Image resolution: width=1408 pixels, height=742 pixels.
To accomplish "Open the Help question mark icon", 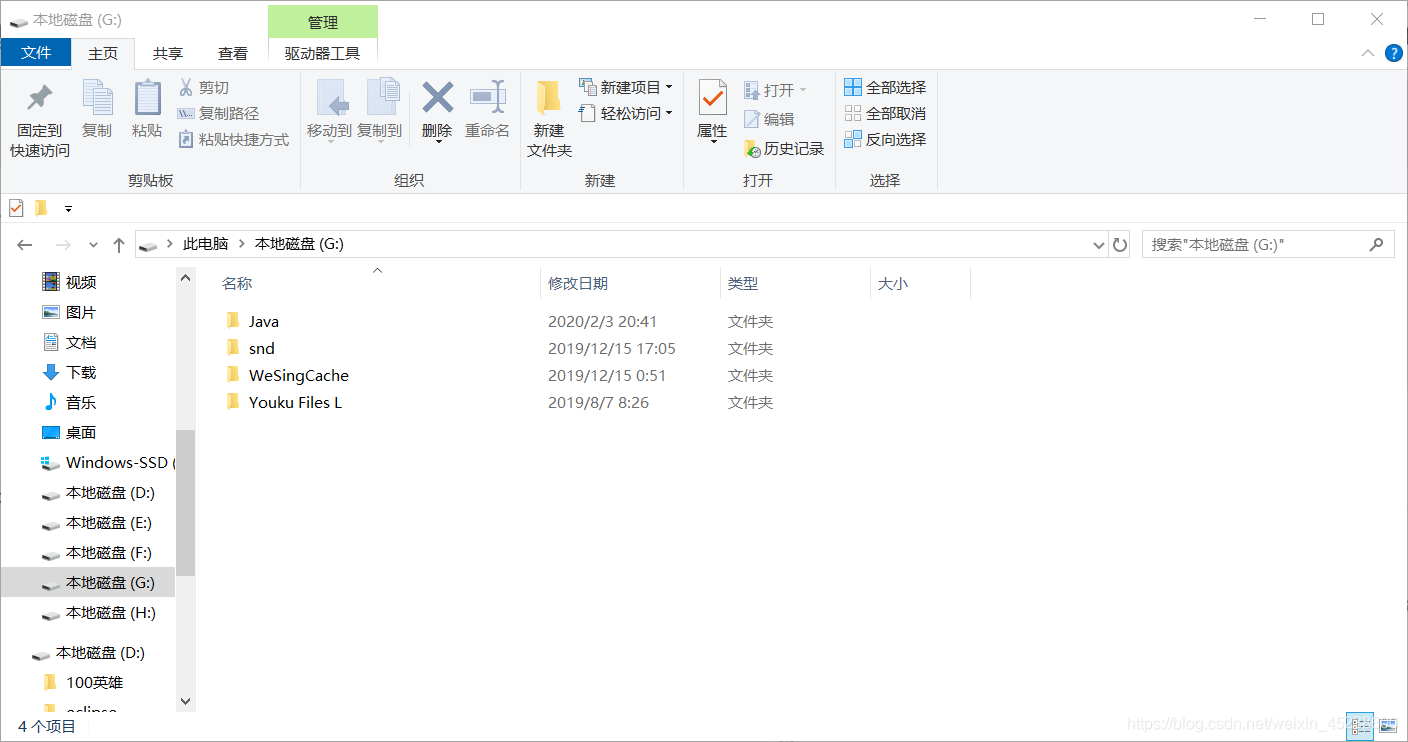I will click(x=1393, y=53).
